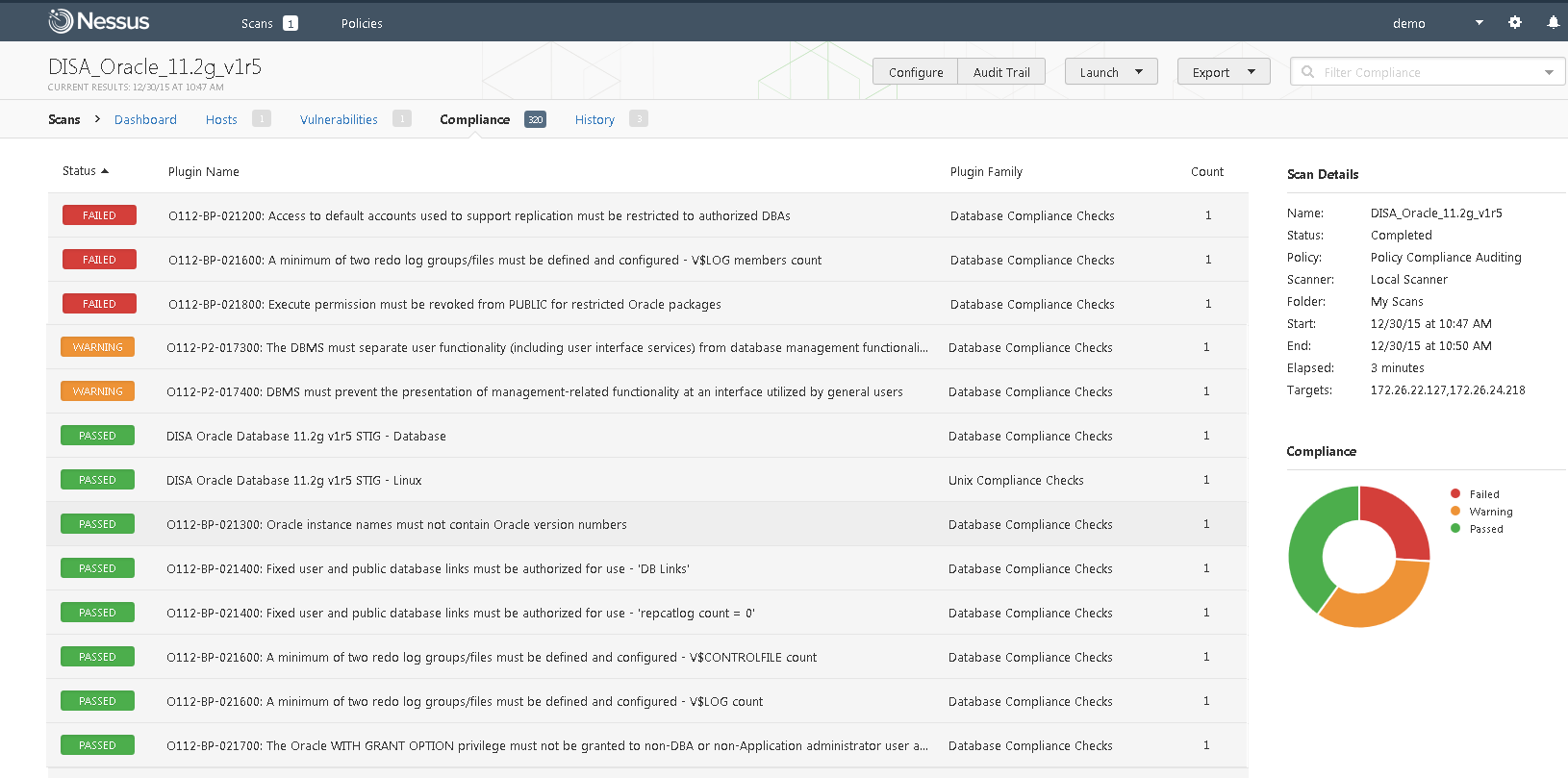The height and width of the screenshot is (778, 1568).
Task: Click the Scans count badge in header
Action: click(x=291, y=23)
